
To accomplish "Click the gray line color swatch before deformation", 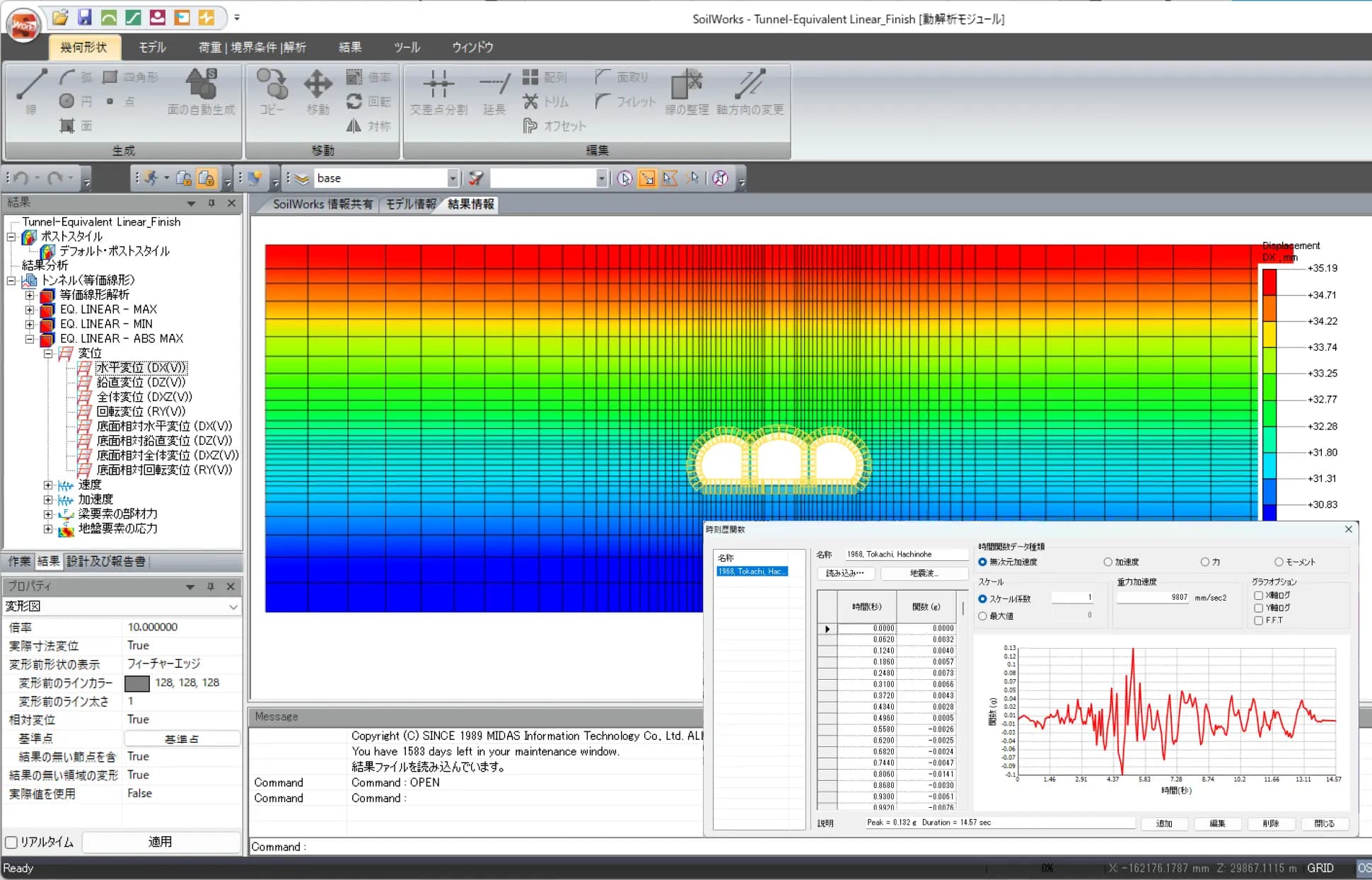I will pyautogui.click(x=136, y=683).
